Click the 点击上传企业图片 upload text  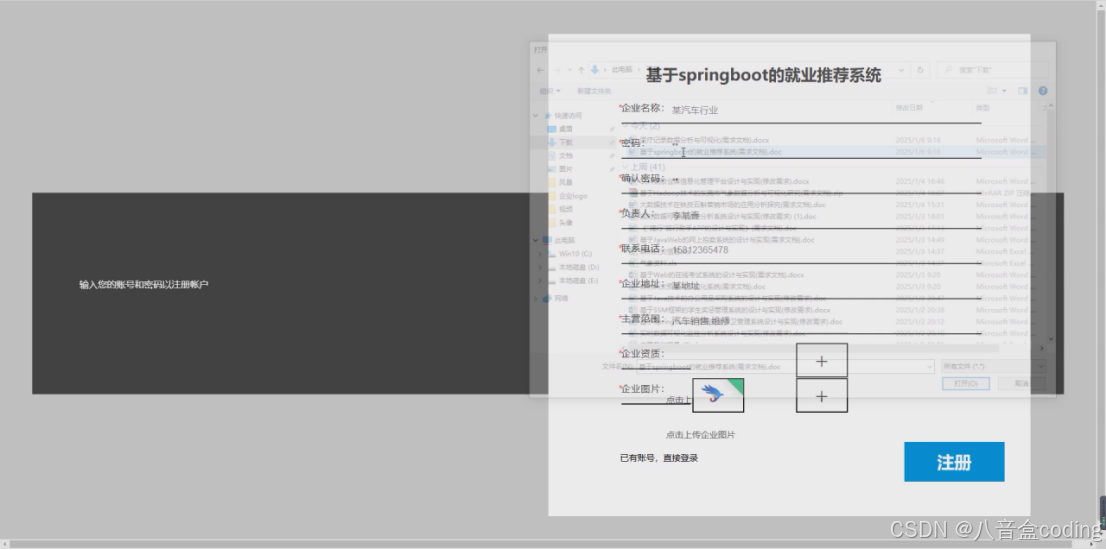click(700, 435)
